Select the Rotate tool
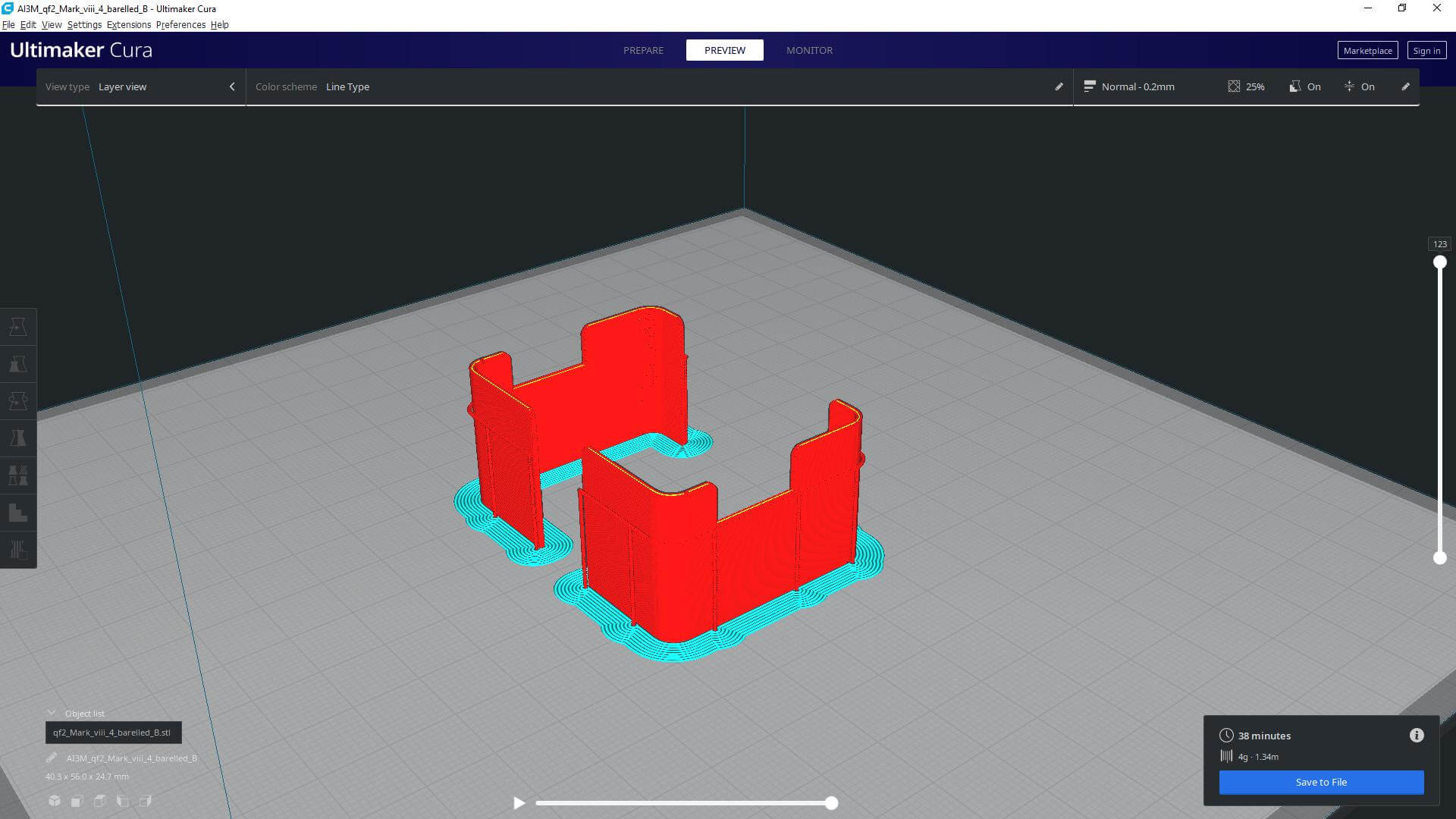1456x819 pixels. point(18,401)
